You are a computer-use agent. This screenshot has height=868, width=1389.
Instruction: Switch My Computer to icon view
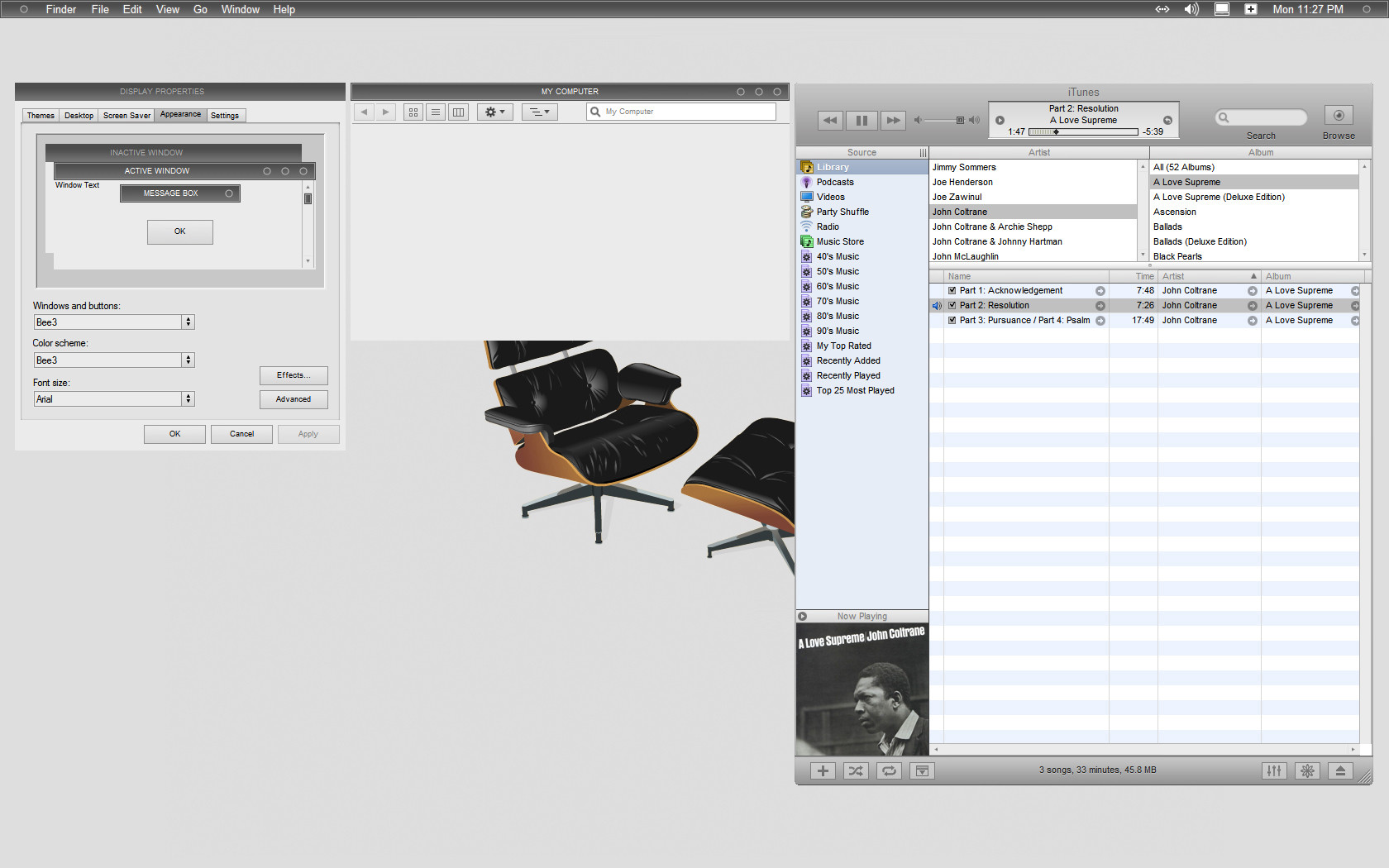(x=413, y=112)
